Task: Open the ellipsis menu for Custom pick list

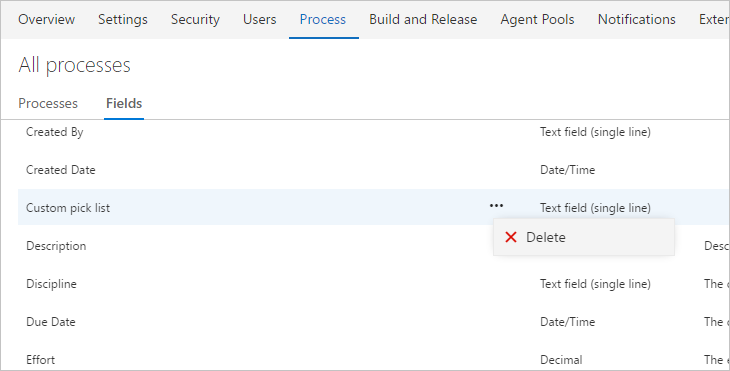Action: click(496, 205)
